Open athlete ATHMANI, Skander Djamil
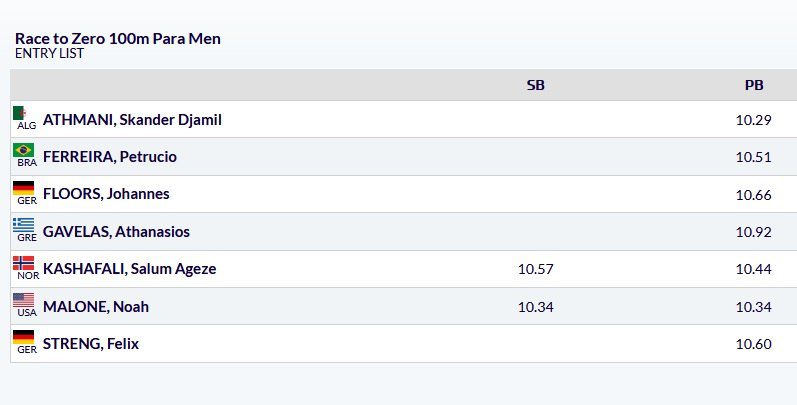Screen dimensions: 797x405 [132, 120]
